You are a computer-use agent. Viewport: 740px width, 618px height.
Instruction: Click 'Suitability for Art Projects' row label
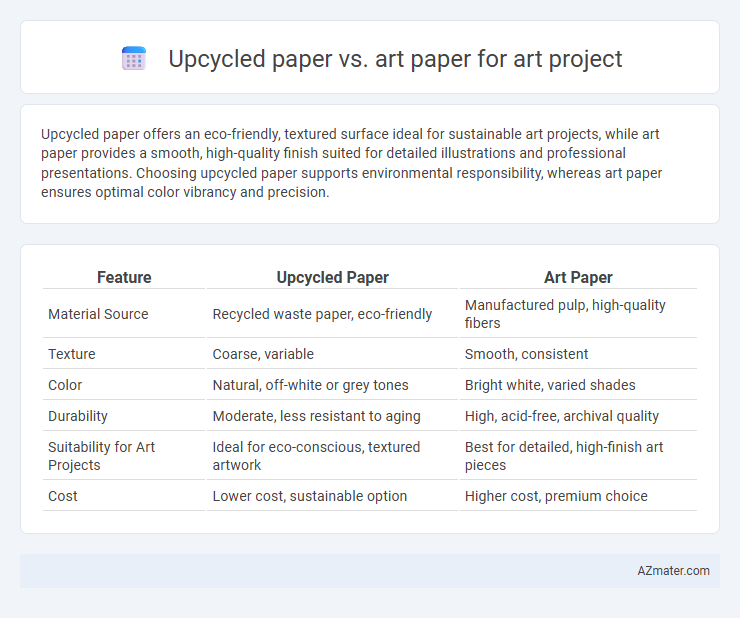click(x=101, y=456)
